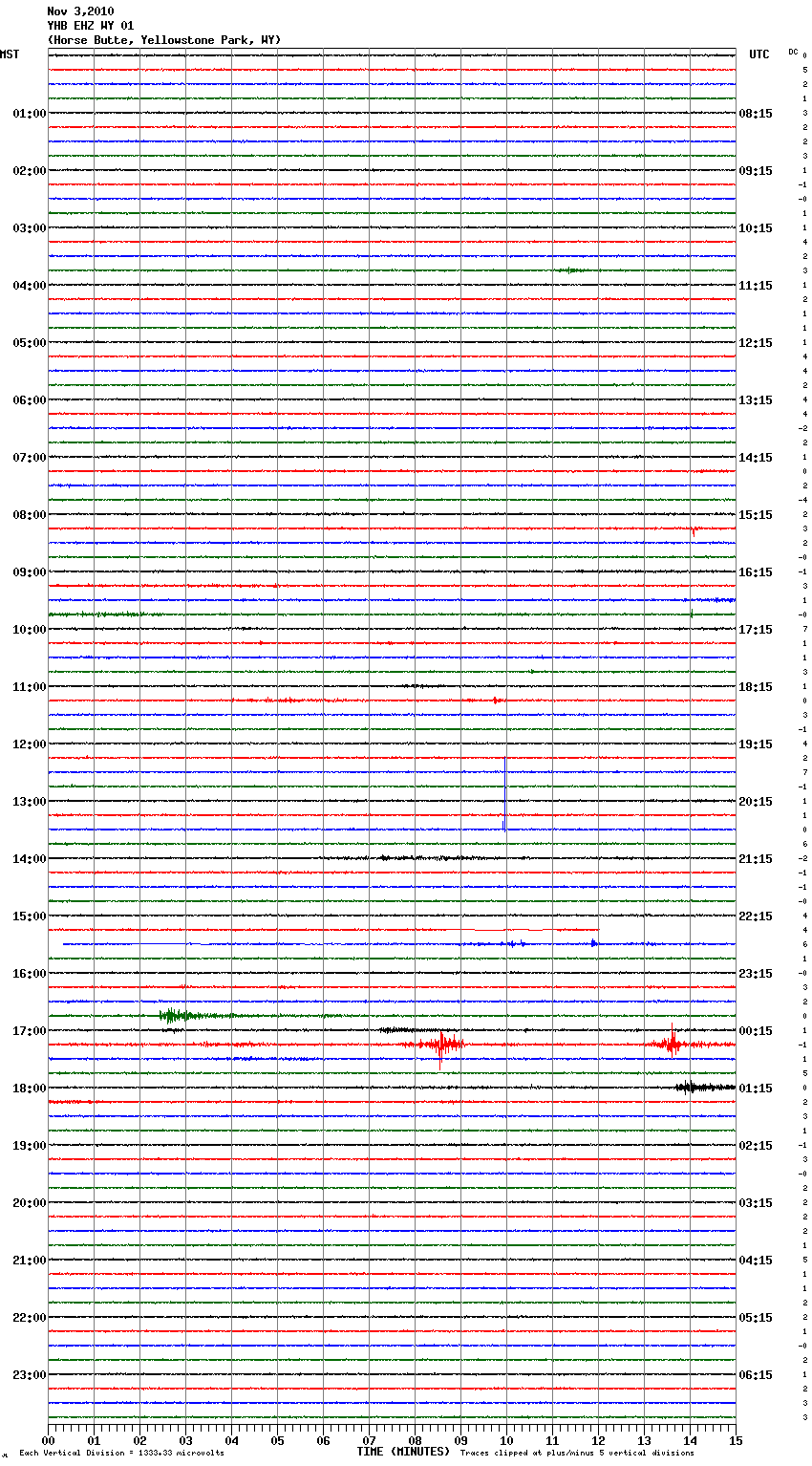
Task: Select the 14:00 MST time label
Action: (30, 859)
